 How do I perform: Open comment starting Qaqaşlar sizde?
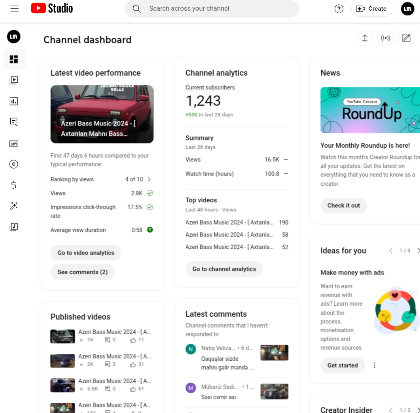click(x=227, y=363)
